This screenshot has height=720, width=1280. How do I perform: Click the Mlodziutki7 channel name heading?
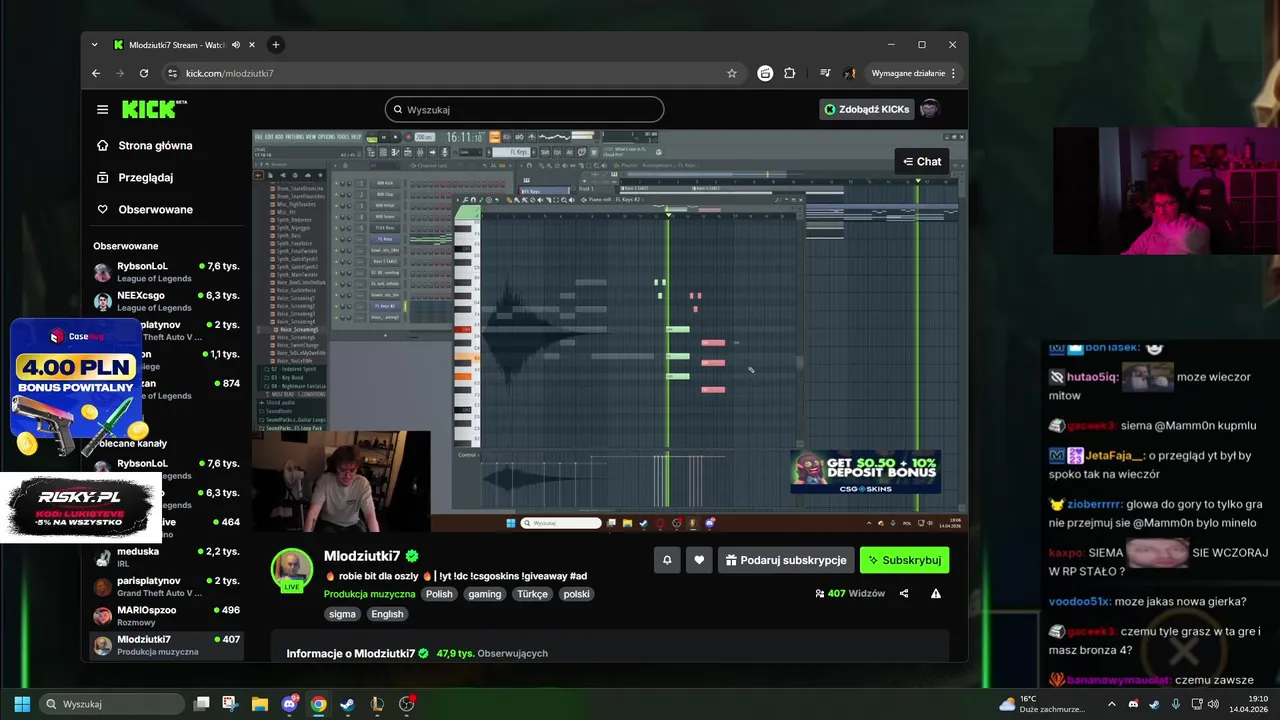click(x=362, y=556)
